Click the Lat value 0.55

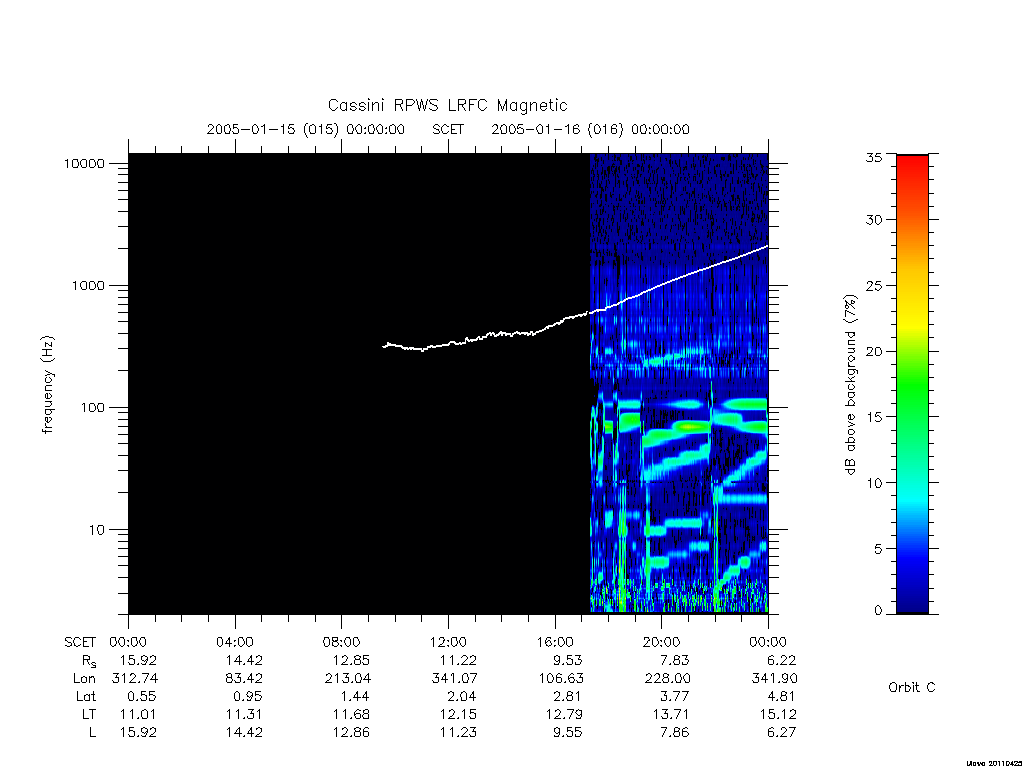pos(142,696)
